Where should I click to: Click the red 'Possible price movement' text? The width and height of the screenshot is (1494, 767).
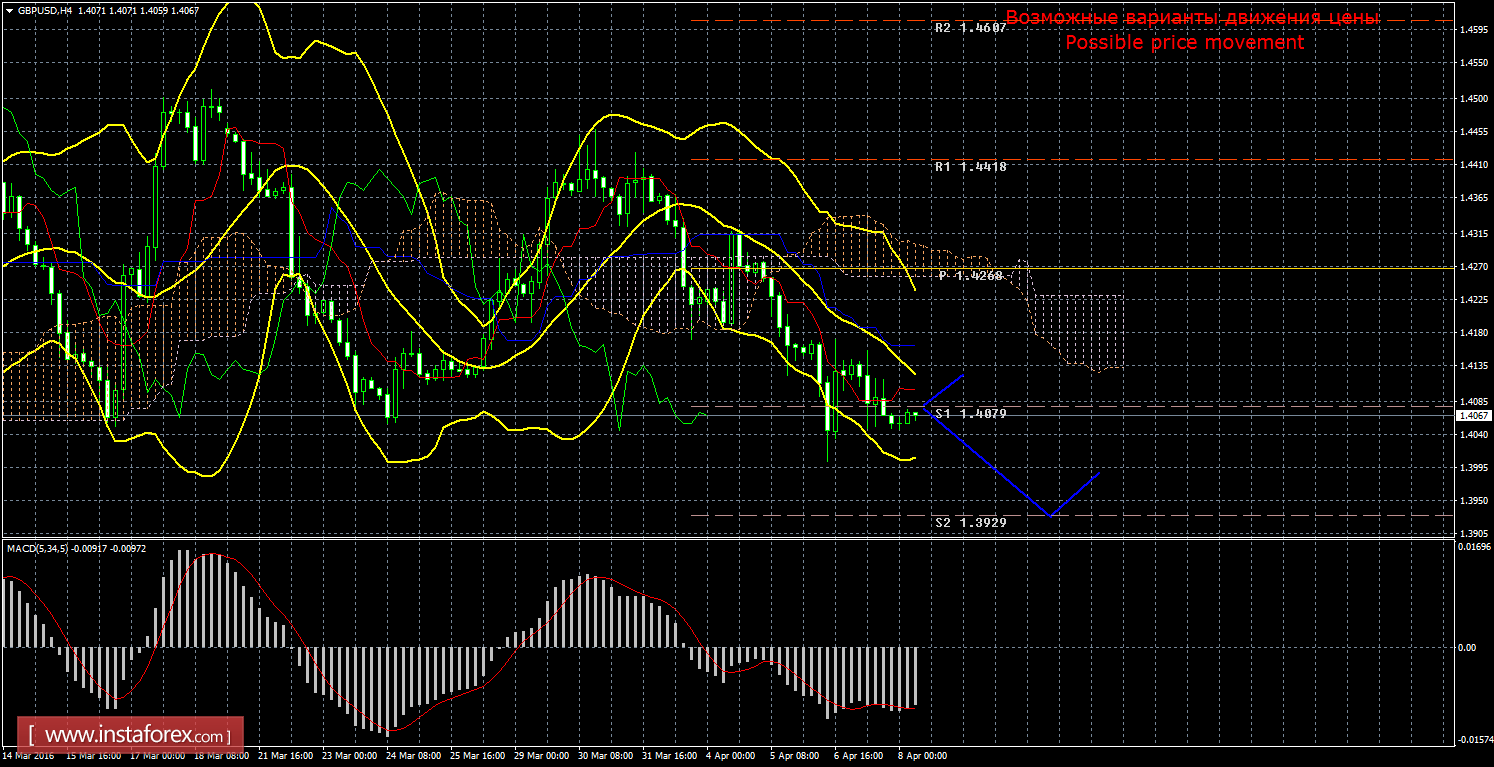pos(1184,43)
